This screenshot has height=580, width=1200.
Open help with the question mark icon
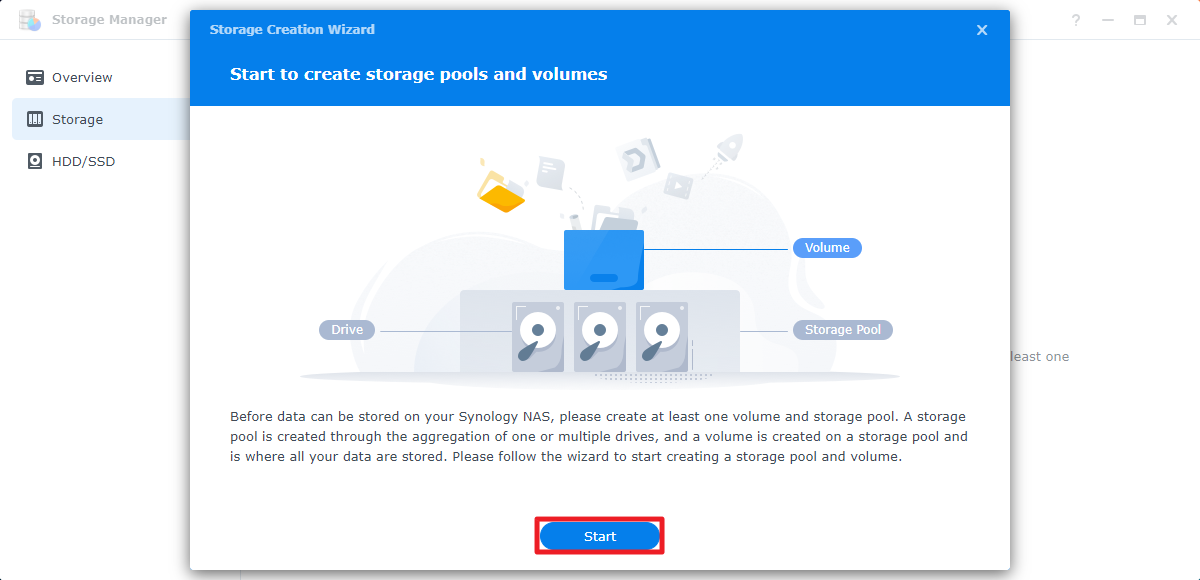point(1076,20)
